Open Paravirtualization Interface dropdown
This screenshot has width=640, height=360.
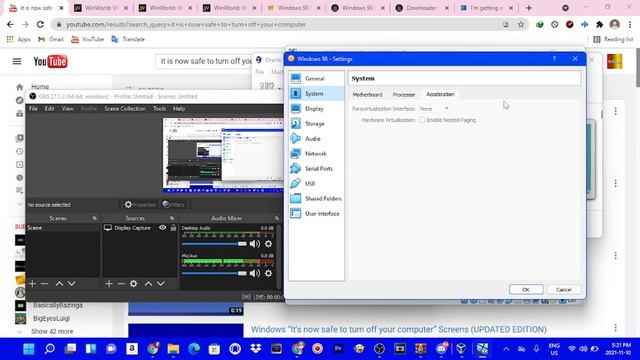(x=434, y=109)
